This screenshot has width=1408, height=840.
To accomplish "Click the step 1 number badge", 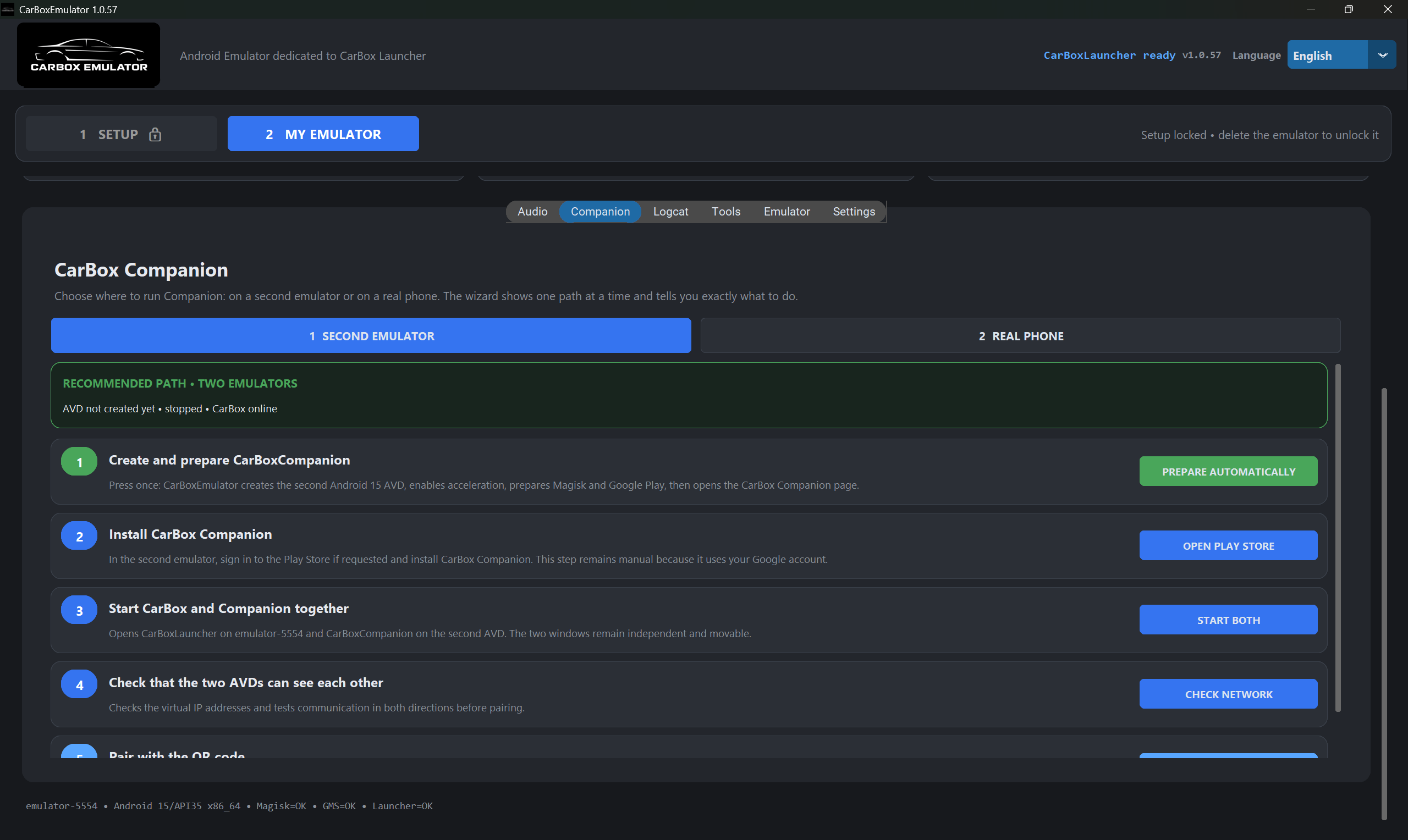I will (79, 462).
